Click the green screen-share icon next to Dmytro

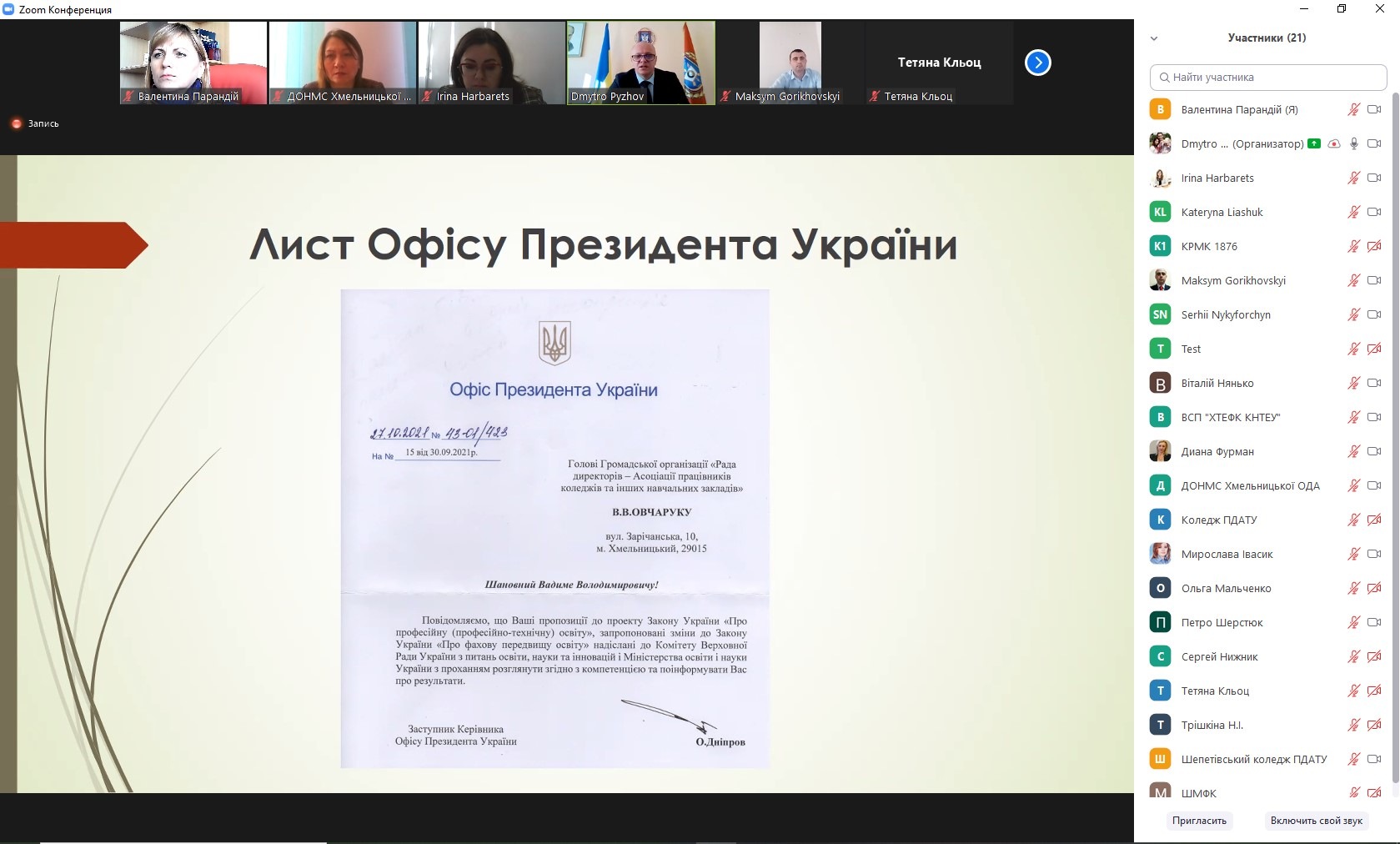pyautogui.click(x=1314, y=143)
